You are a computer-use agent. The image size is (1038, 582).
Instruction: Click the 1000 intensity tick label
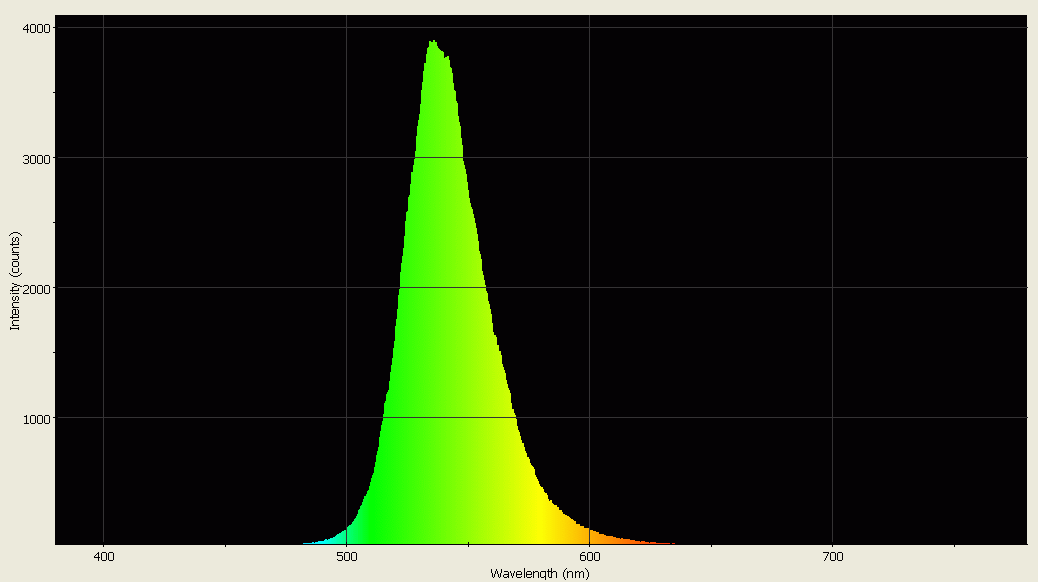pyautogui.click(x=37, y=420)
